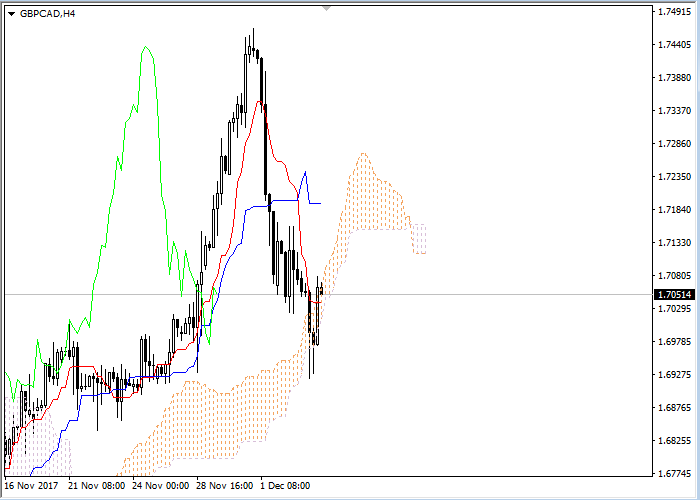700x500 pixels.
Task: Click price scale value 1.68765
Action: [675, 408]
